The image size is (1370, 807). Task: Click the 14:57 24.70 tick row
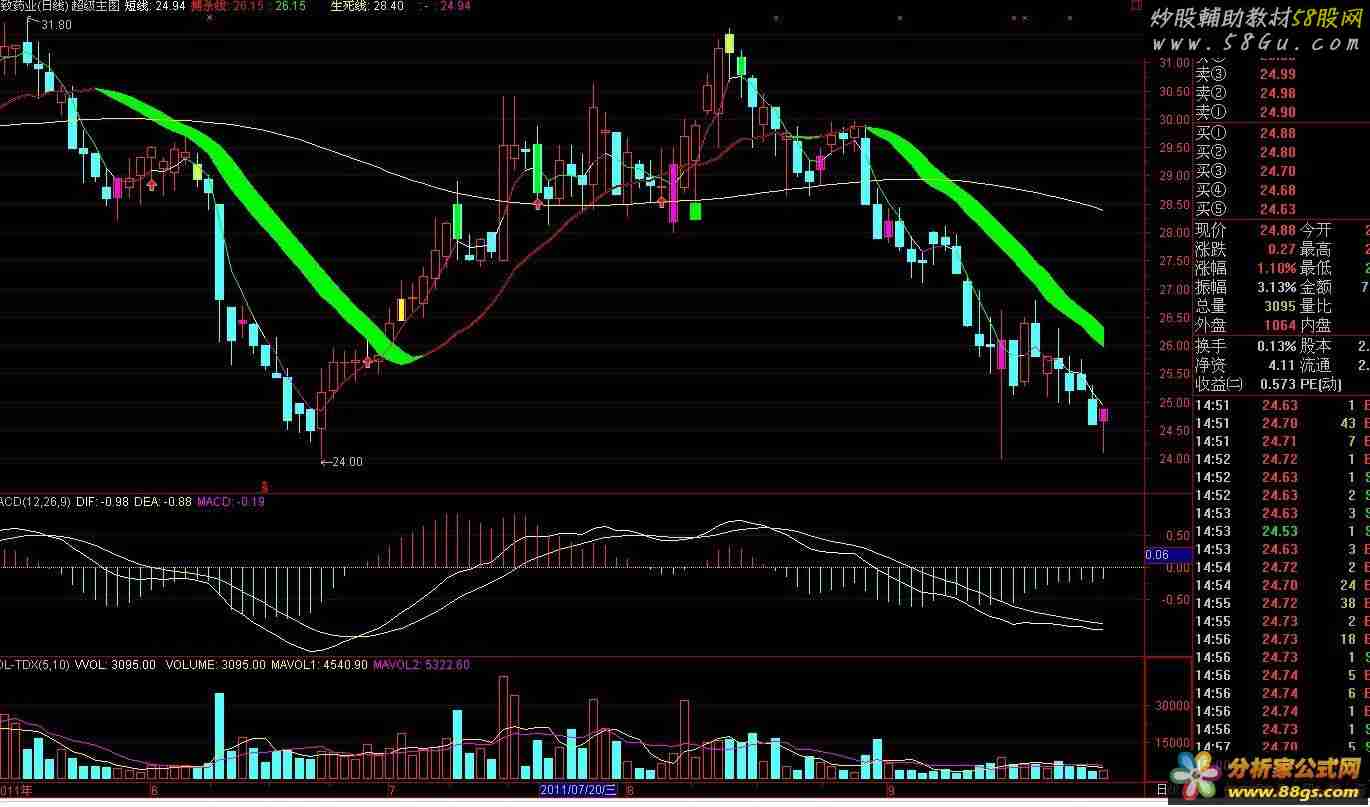point(1283,747)
